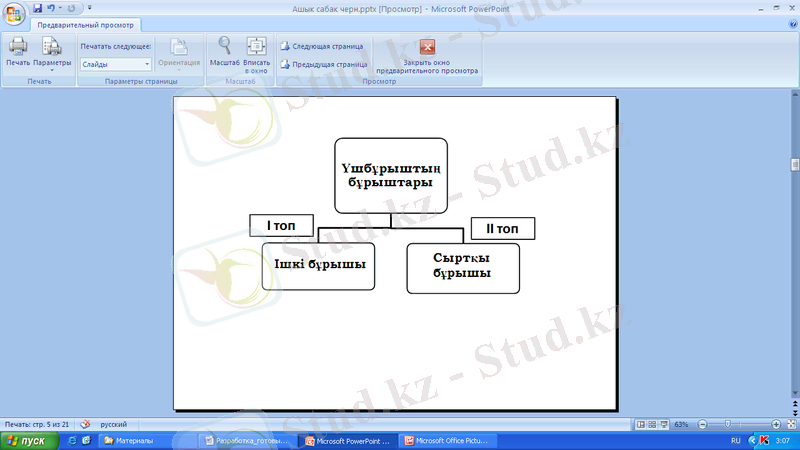Click the RU language indicator in tray
The image size is (800, 450).
[736, 440]
